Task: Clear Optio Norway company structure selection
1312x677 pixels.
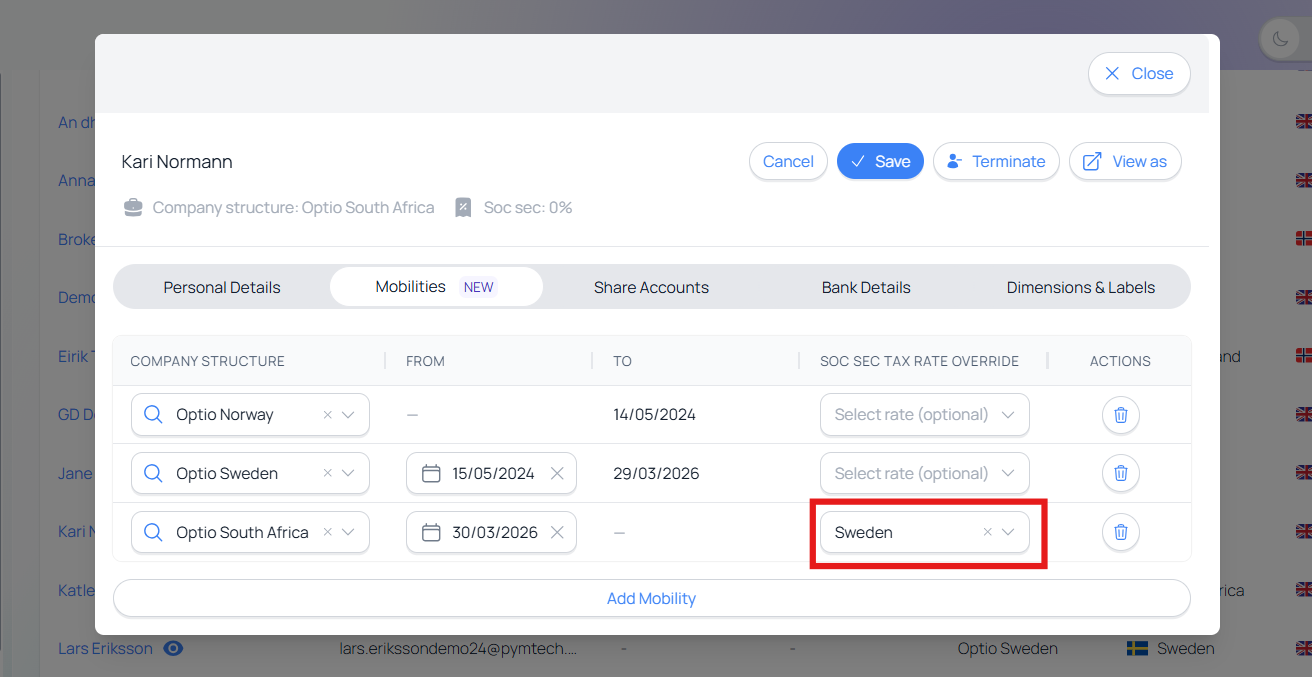Action: click(x=327, y=415)
